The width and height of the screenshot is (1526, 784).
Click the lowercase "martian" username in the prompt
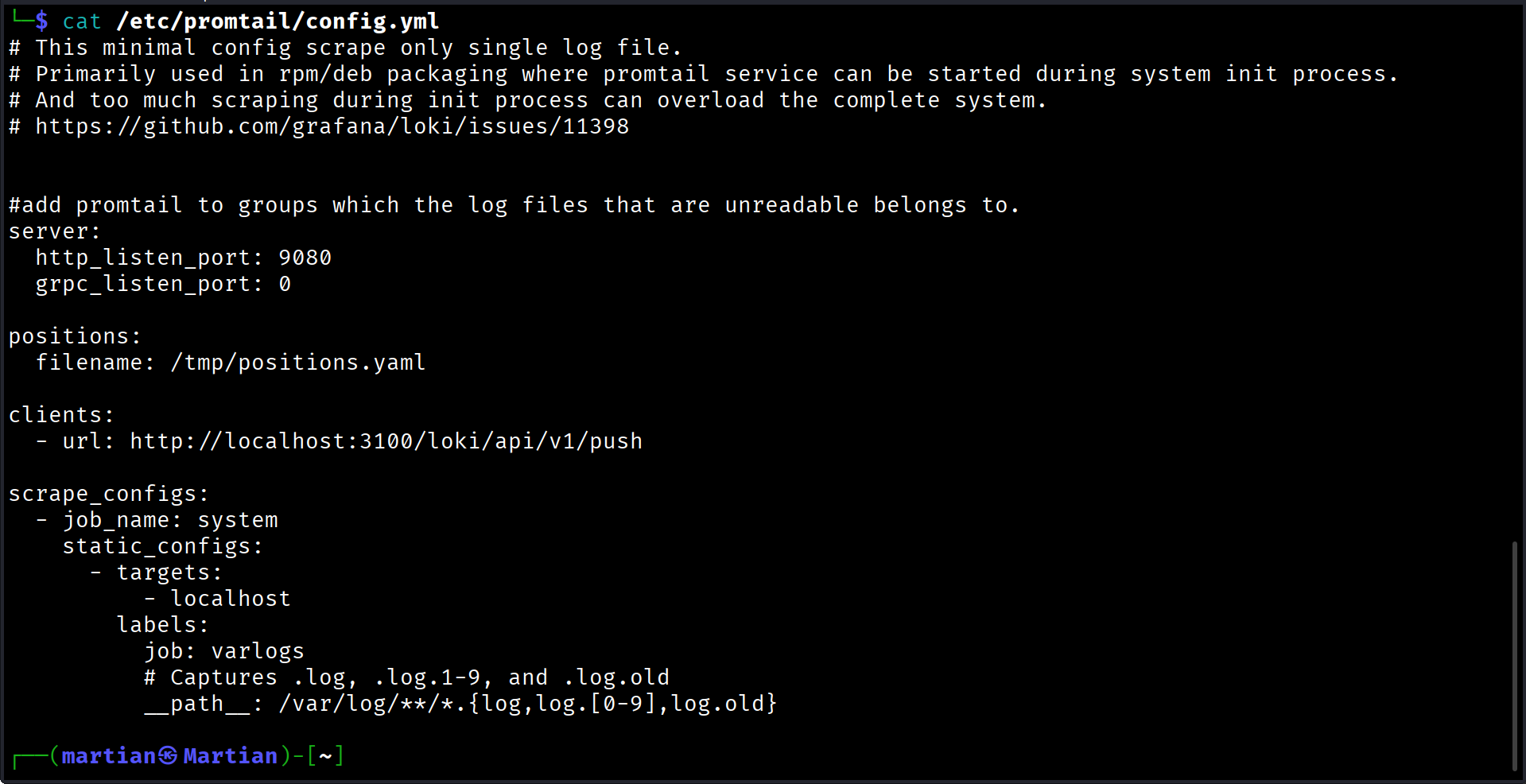[108, 755]
